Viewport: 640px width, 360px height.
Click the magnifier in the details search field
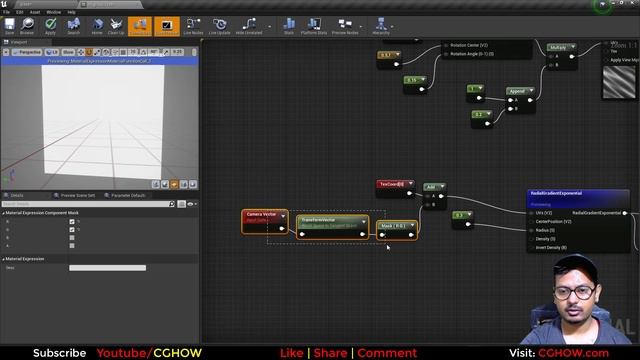172,204
